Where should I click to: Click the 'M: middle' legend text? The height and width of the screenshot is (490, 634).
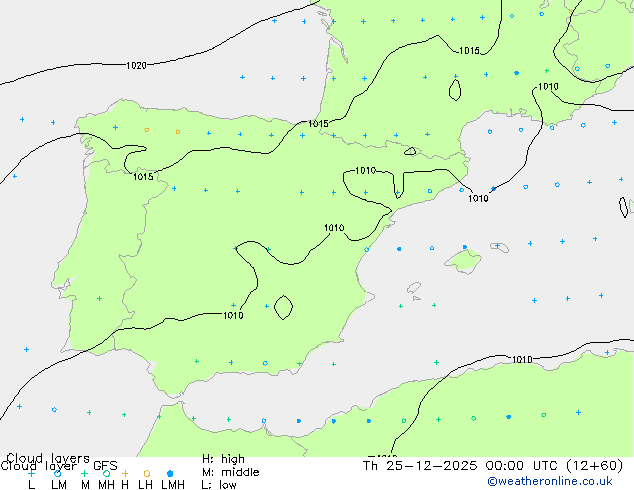click(230, 472)
